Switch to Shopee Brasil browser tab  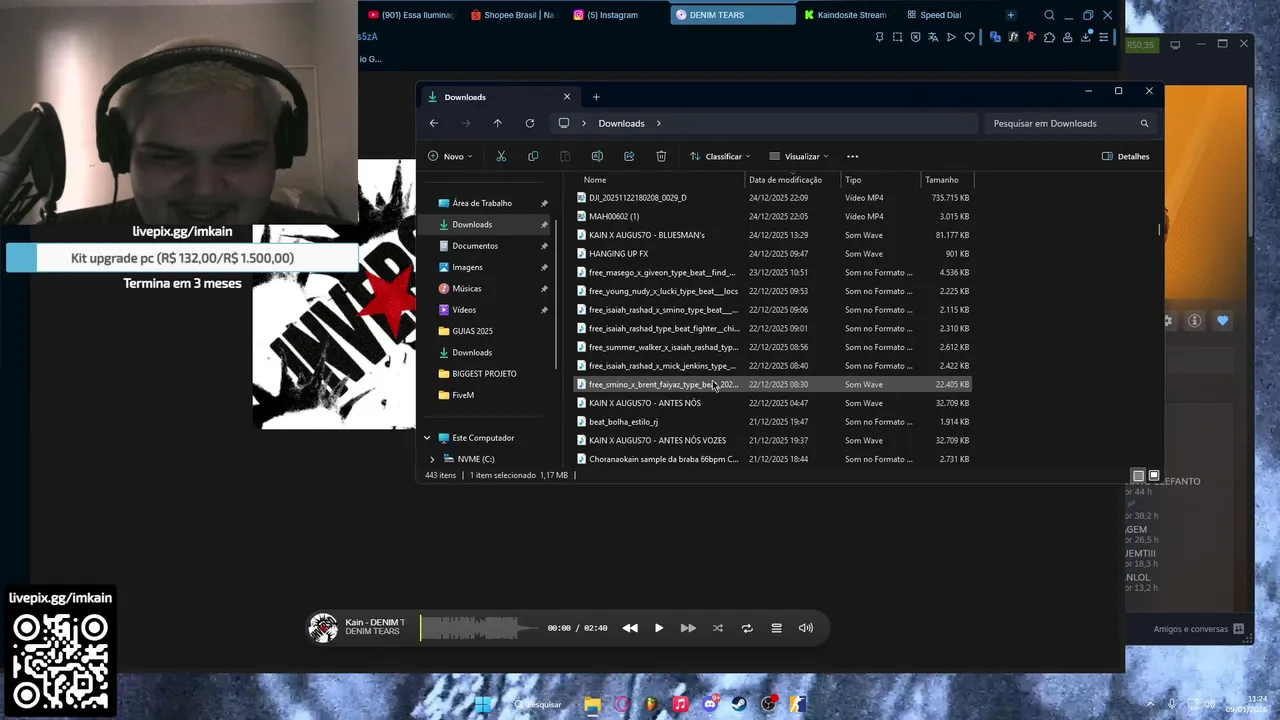(x=512, y=15)
